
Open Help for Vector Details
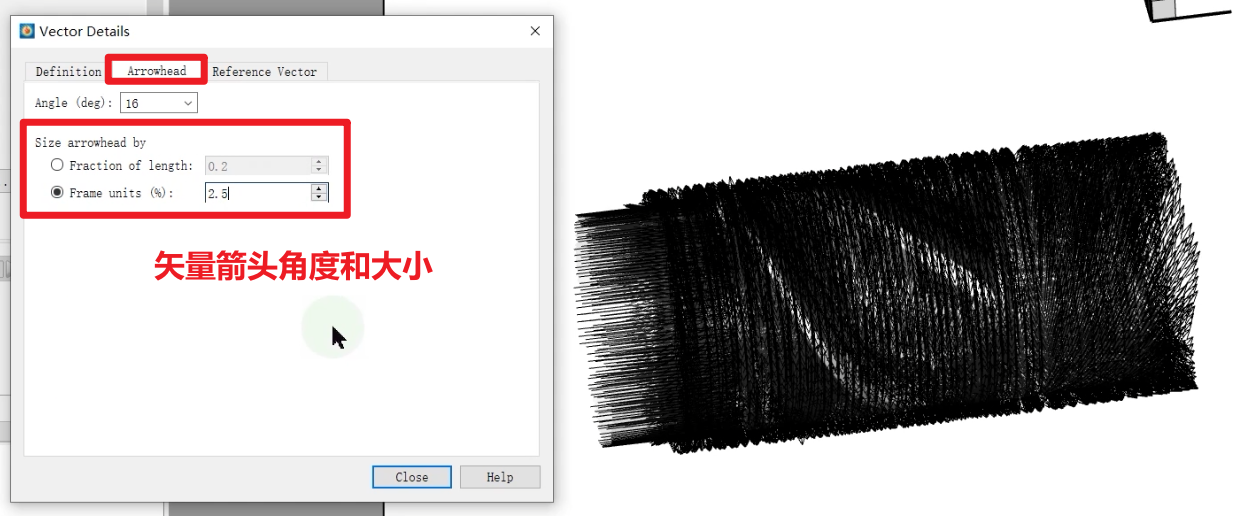coord(500,477)
